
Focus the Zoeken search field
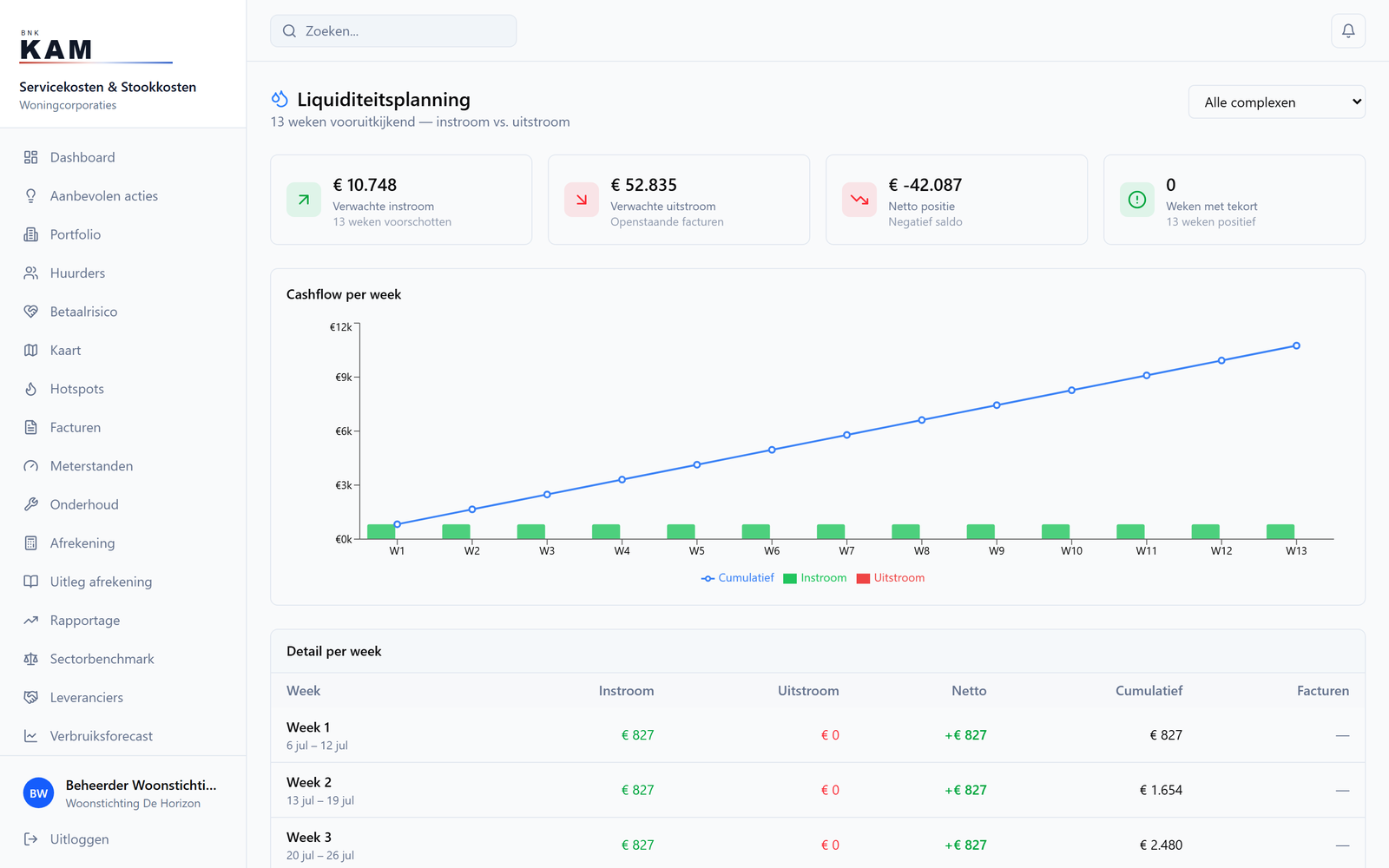point(393,31)
